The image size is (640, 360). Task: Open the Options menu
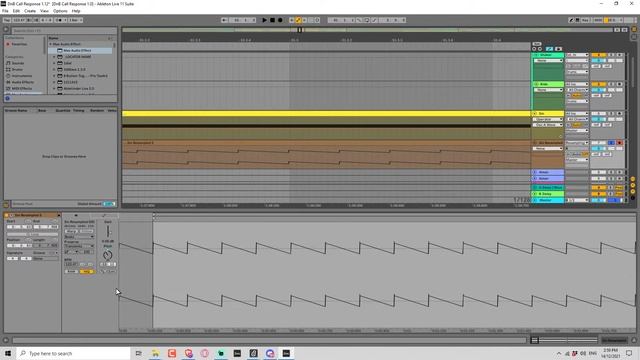(x=60, y=11)
